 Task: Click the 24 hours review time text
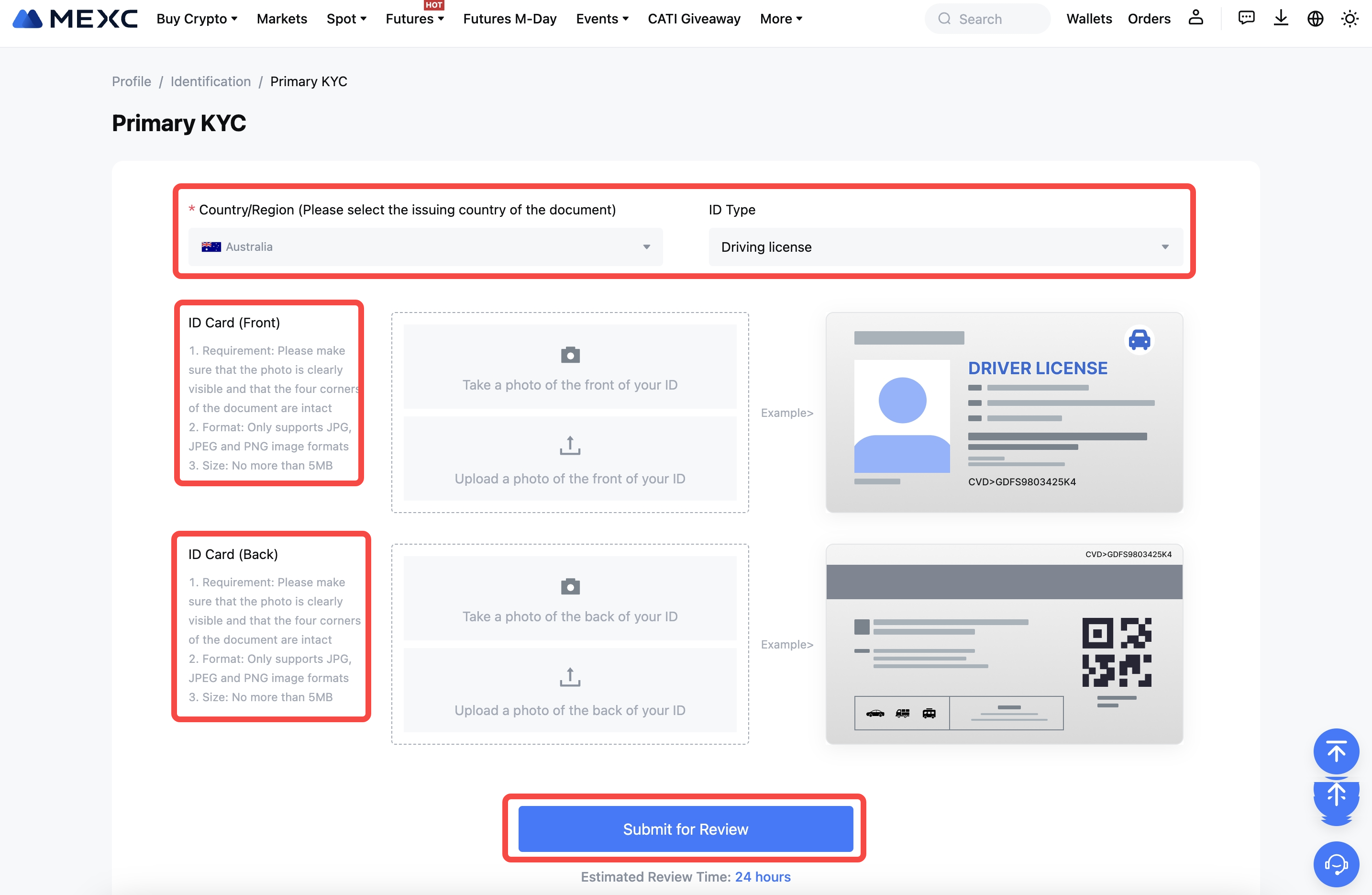(x=763, y=876)
